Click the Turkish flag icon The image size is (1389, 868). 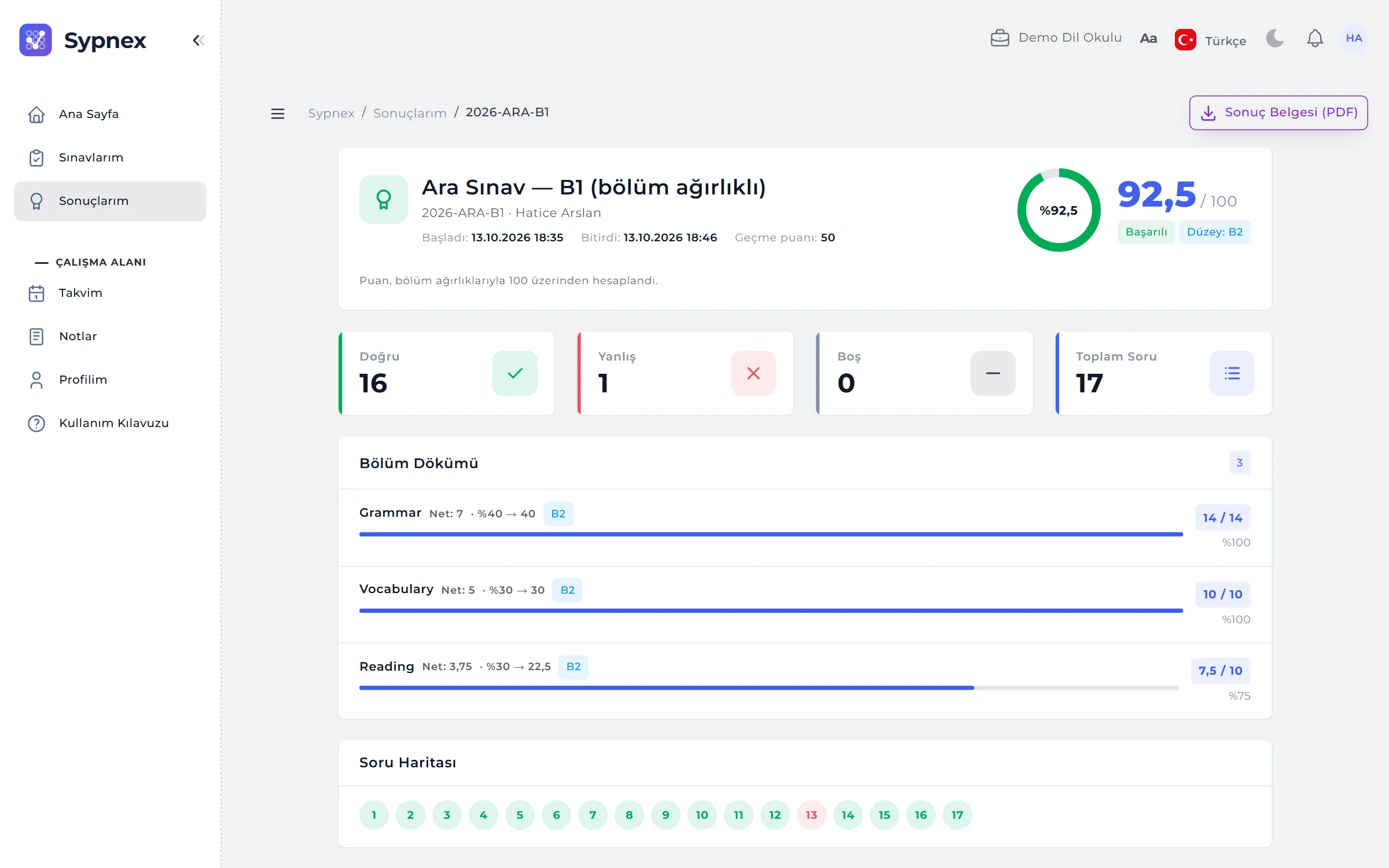pyautogui.click(x=1185, y=40)
